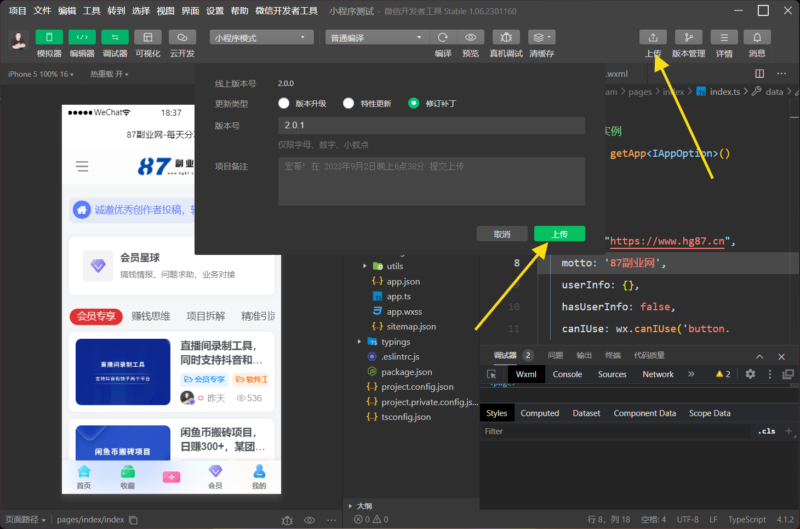Viewport: 800px width, 529px height.
Task: Toggle the .cls class editor
Action: coord(766,432)
